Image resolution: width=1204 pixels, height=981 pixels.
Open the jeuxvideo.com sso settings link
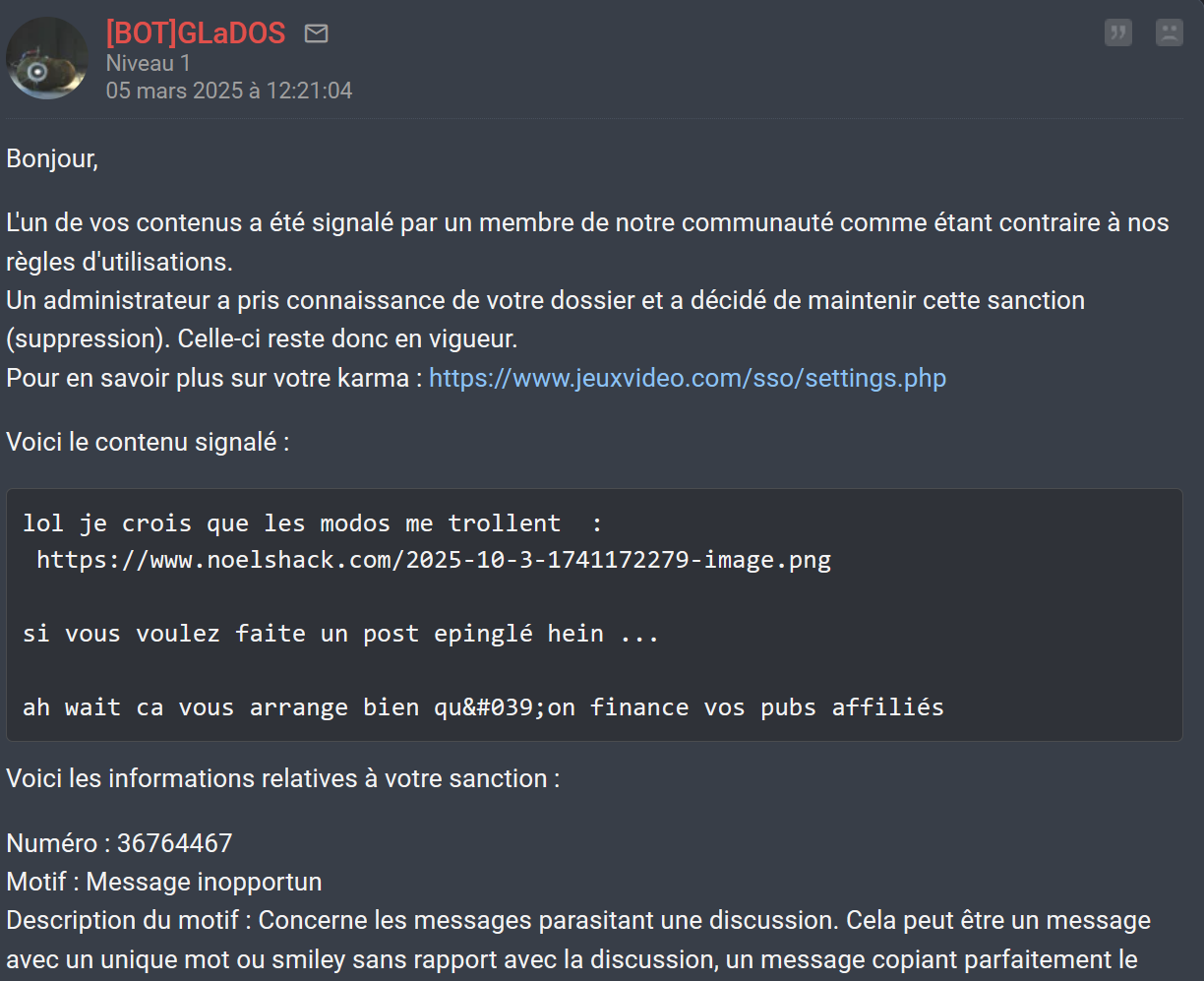(x=688, y=378)
